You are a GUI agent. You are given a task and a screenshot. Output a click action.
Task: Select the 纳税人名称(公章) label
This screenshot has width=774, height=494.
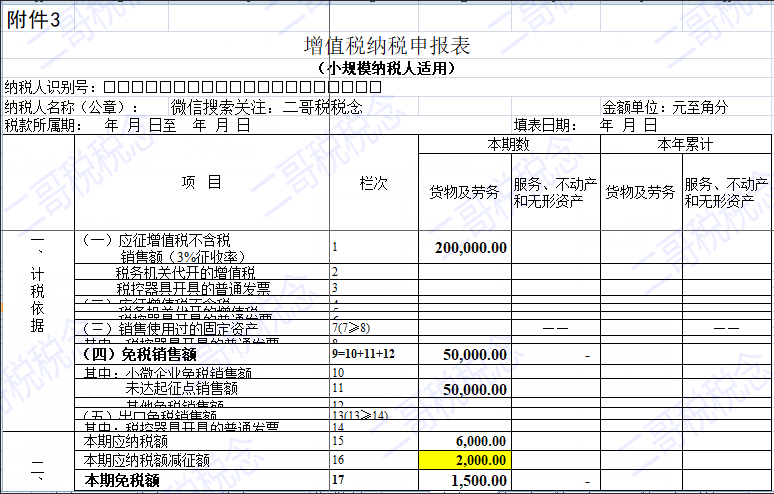pyautogui.click(x=72, y=107)
